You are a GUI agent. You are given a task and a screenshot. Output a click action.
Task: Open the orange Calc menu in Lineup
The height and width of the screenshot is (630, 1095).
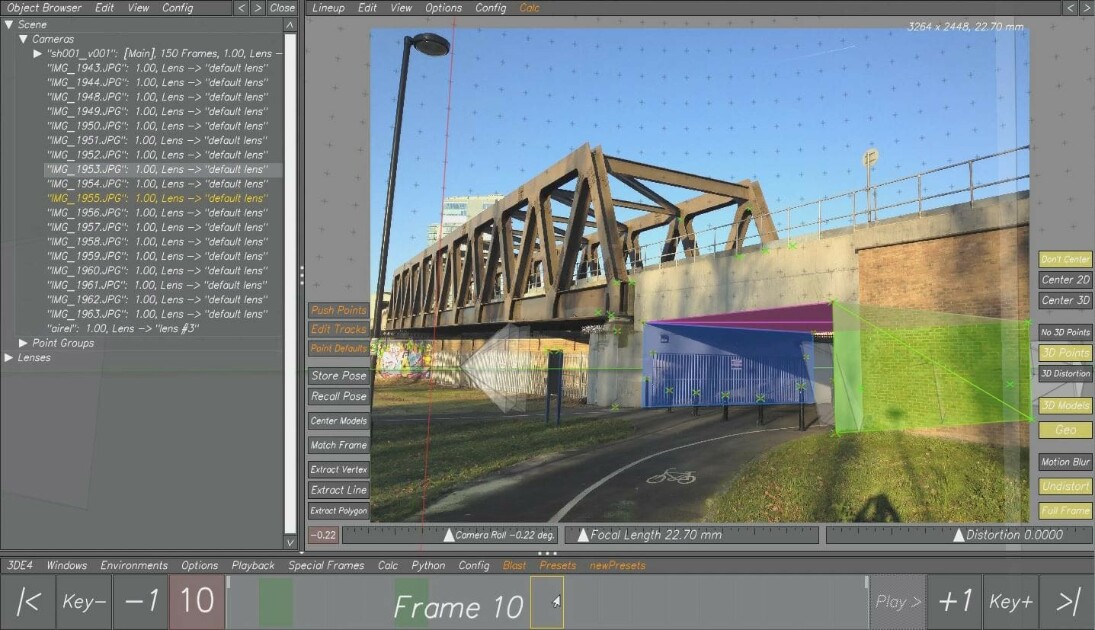(x=529, y=8)
